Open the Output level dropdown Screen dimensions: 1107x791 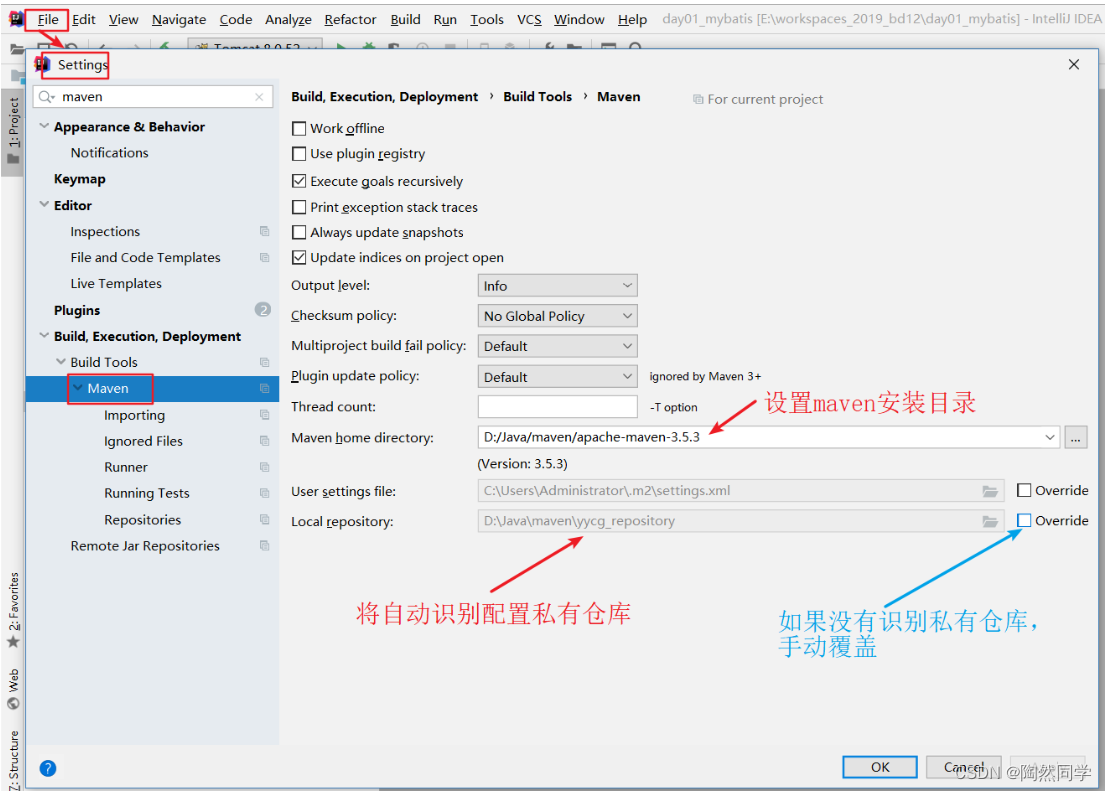pos(558,286)
